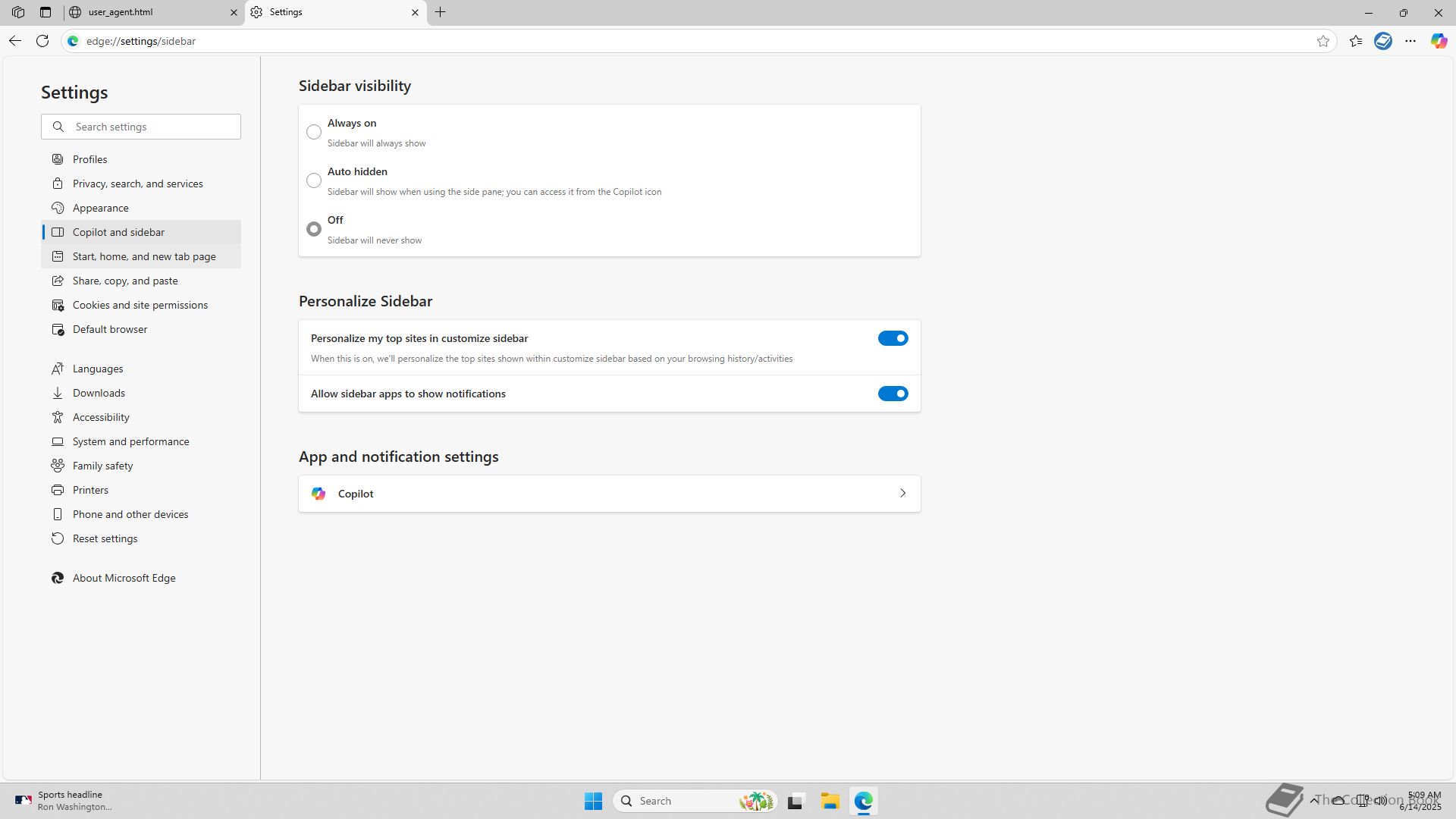Open the Settings and more ellipsis menu
The height and width of the screenshot is (819, 1456).
(x=1410, y=41)
